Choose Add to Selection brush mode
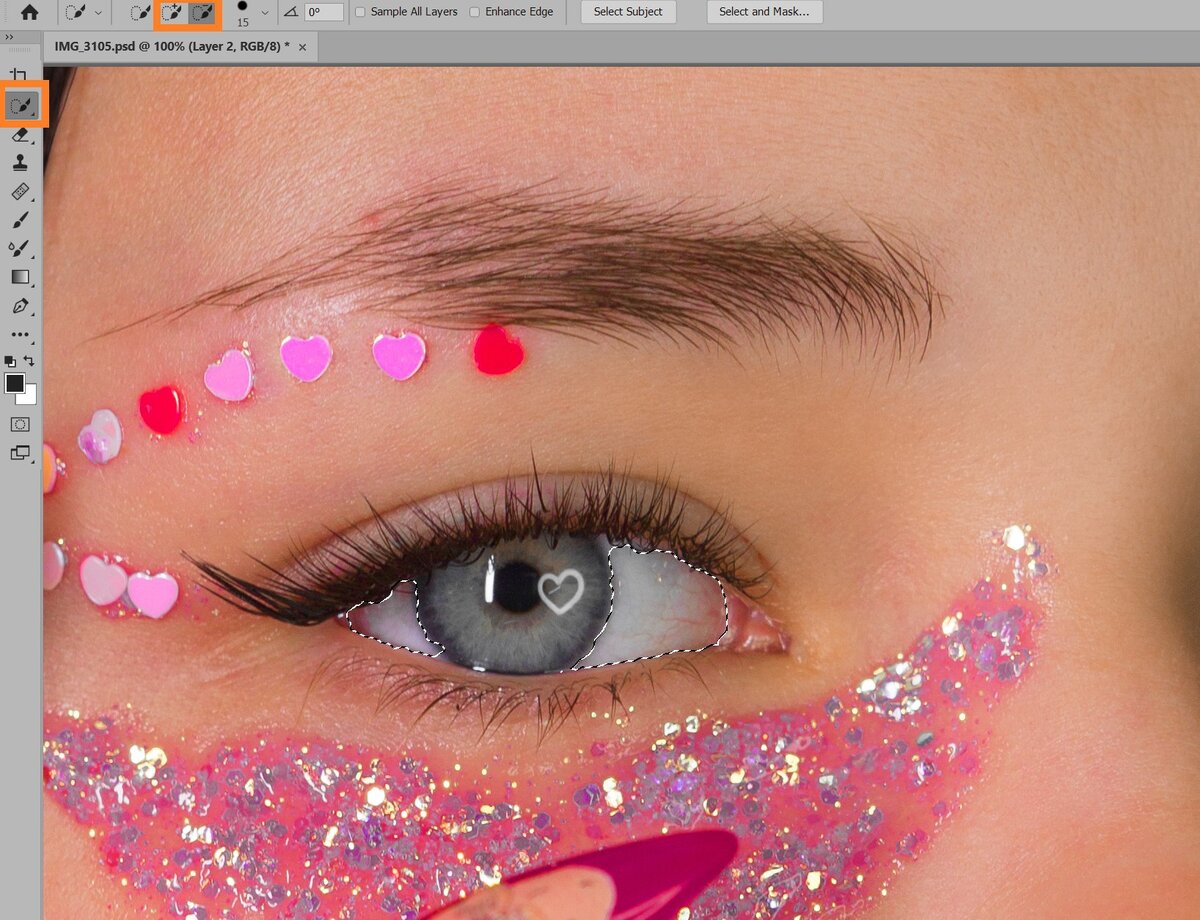Image resolution: width=1200 pixels, height=920 pixels. (172, 13)
